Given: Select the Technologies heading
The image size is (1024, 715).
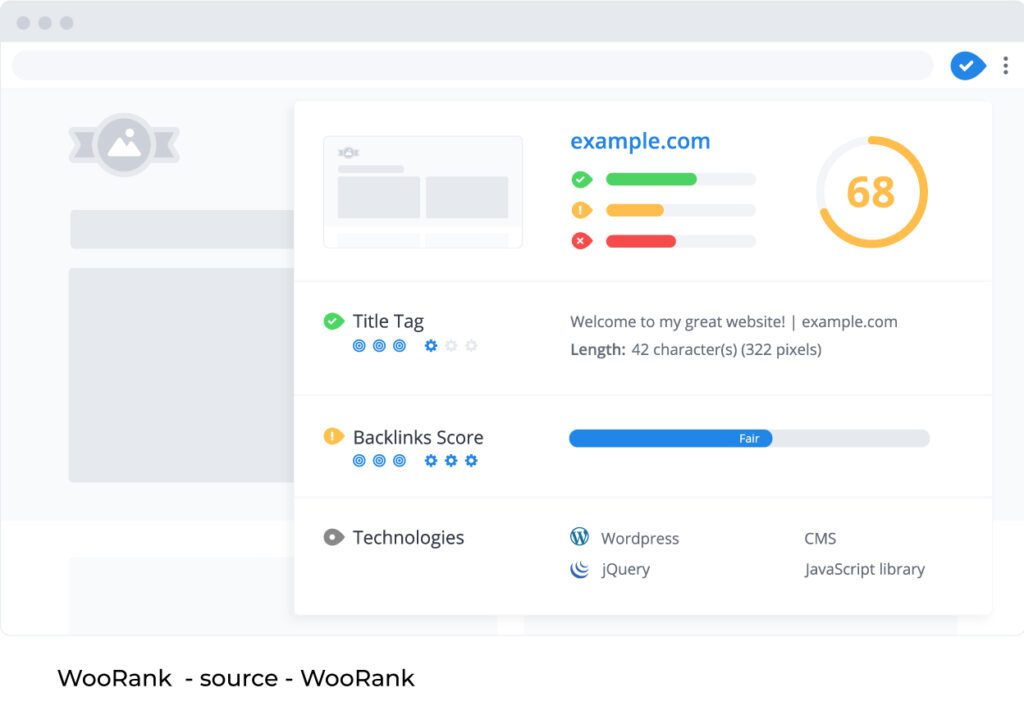Looking at the screenshot, I should (408, 537).
